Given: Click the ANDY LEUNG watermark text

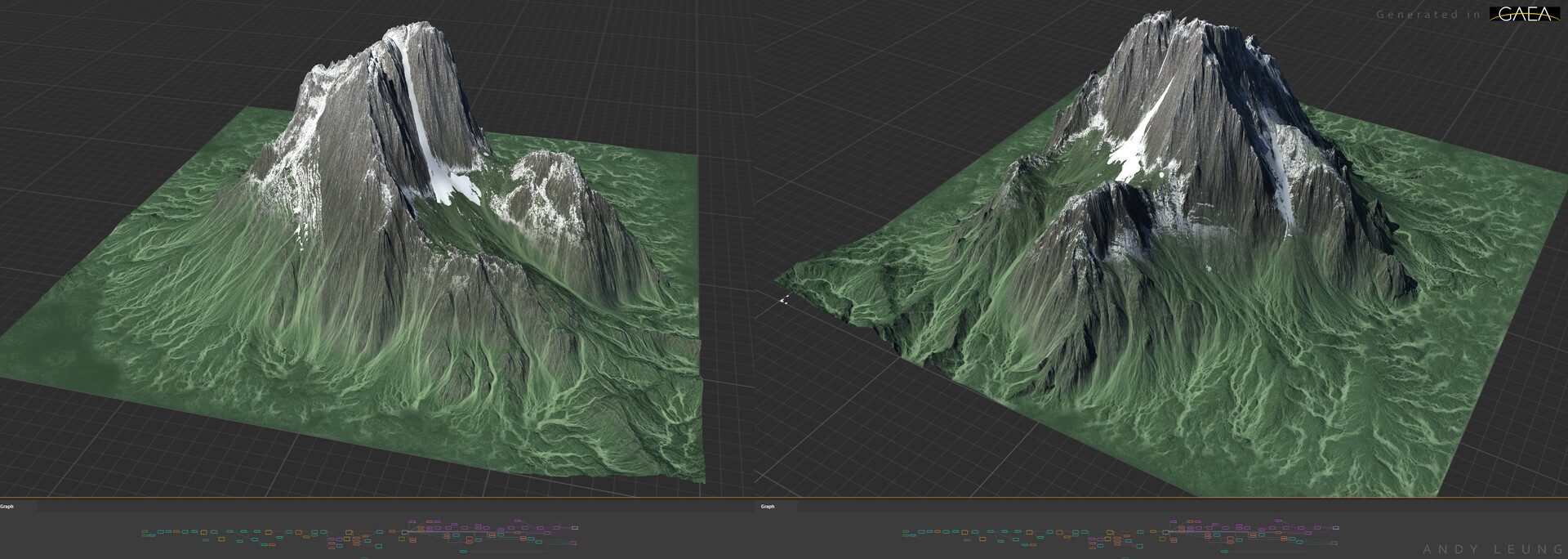Looking at the screenshot, I should point(1493,549).
